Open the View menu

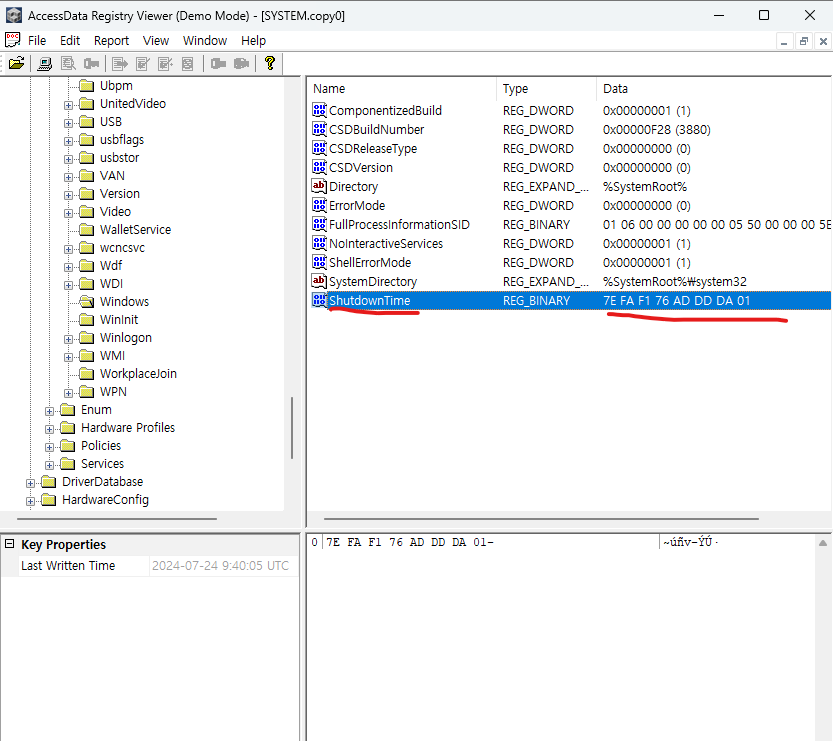156,40
